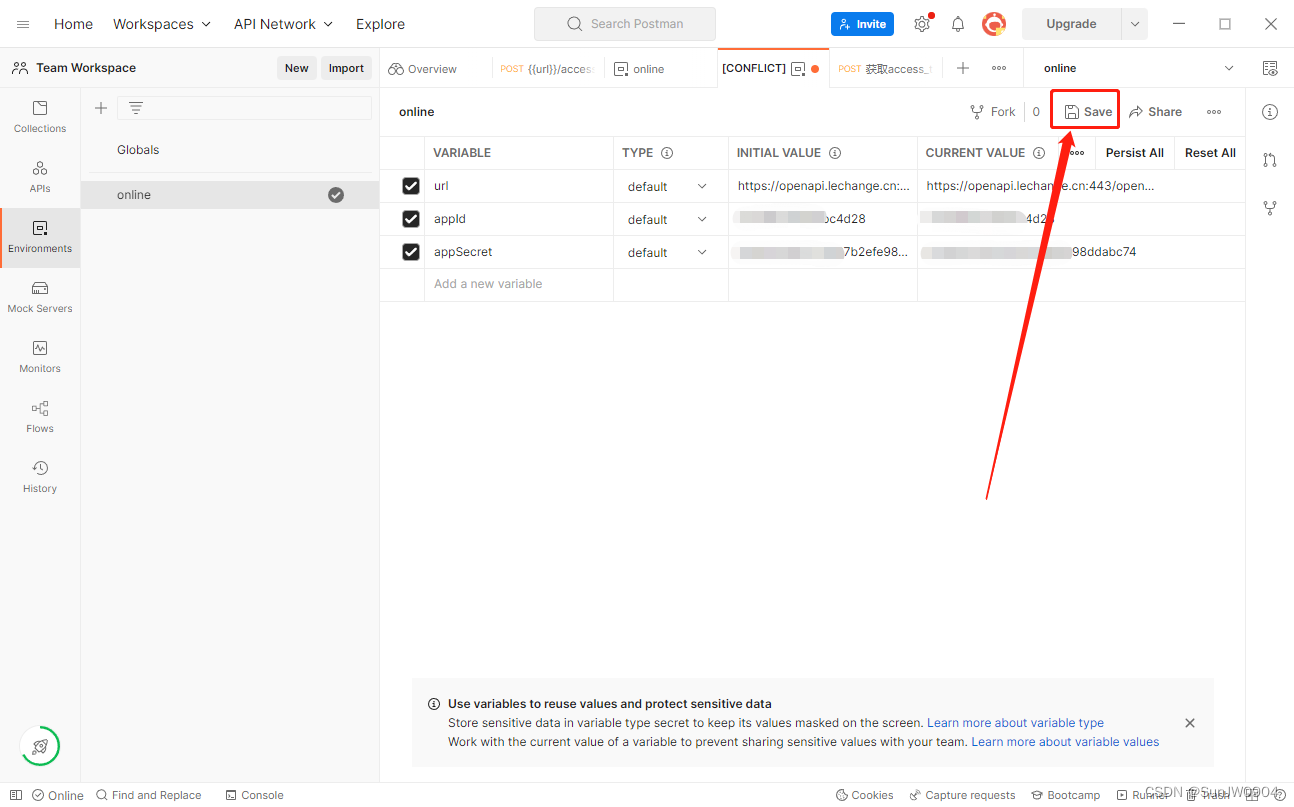Create new environment with plus icon
The image size is (1294, 807).
click(100, 108)
